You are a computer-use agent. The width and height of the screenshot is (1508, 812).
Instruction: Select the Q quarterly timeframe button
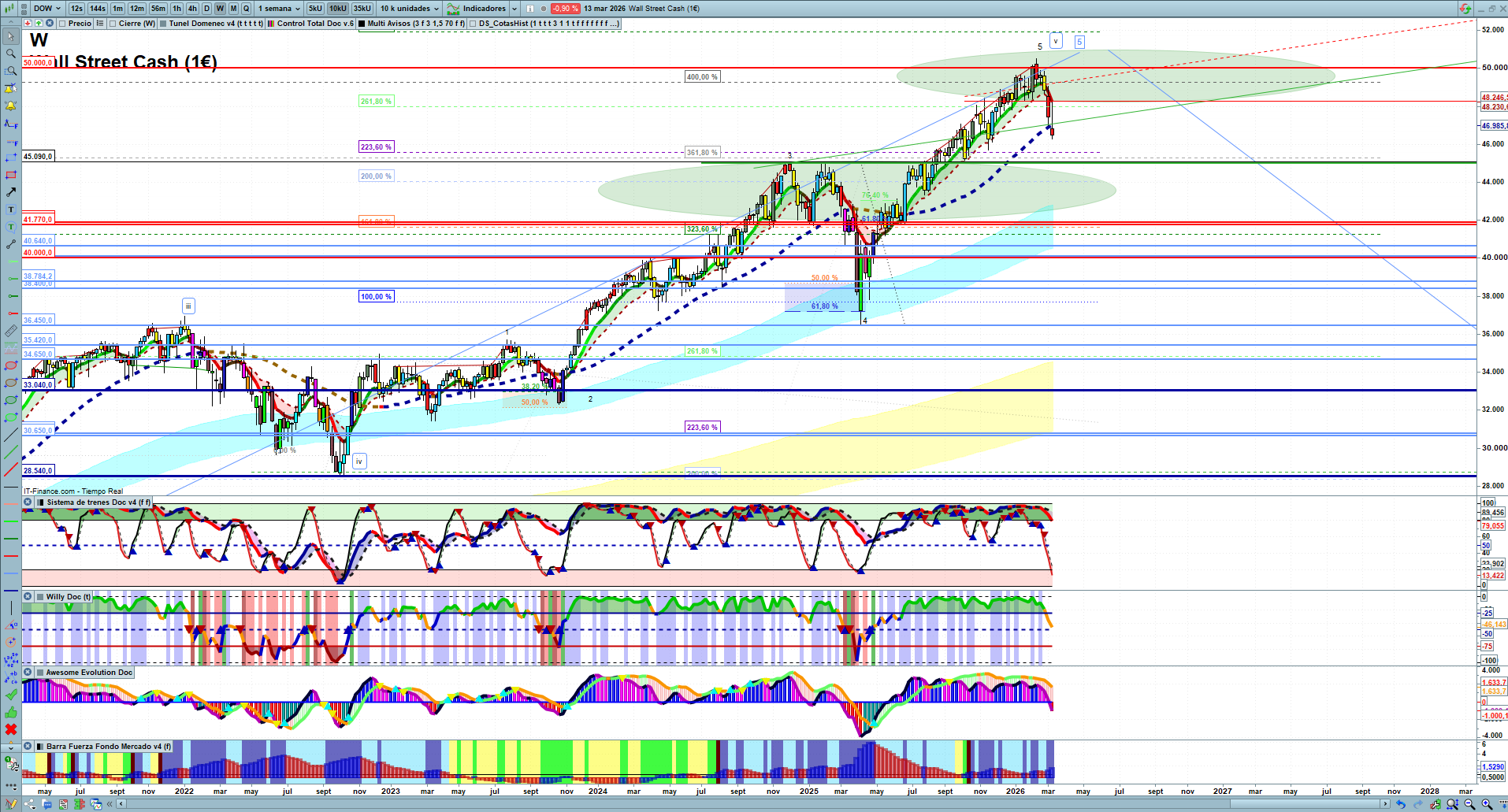coord(246,9)
